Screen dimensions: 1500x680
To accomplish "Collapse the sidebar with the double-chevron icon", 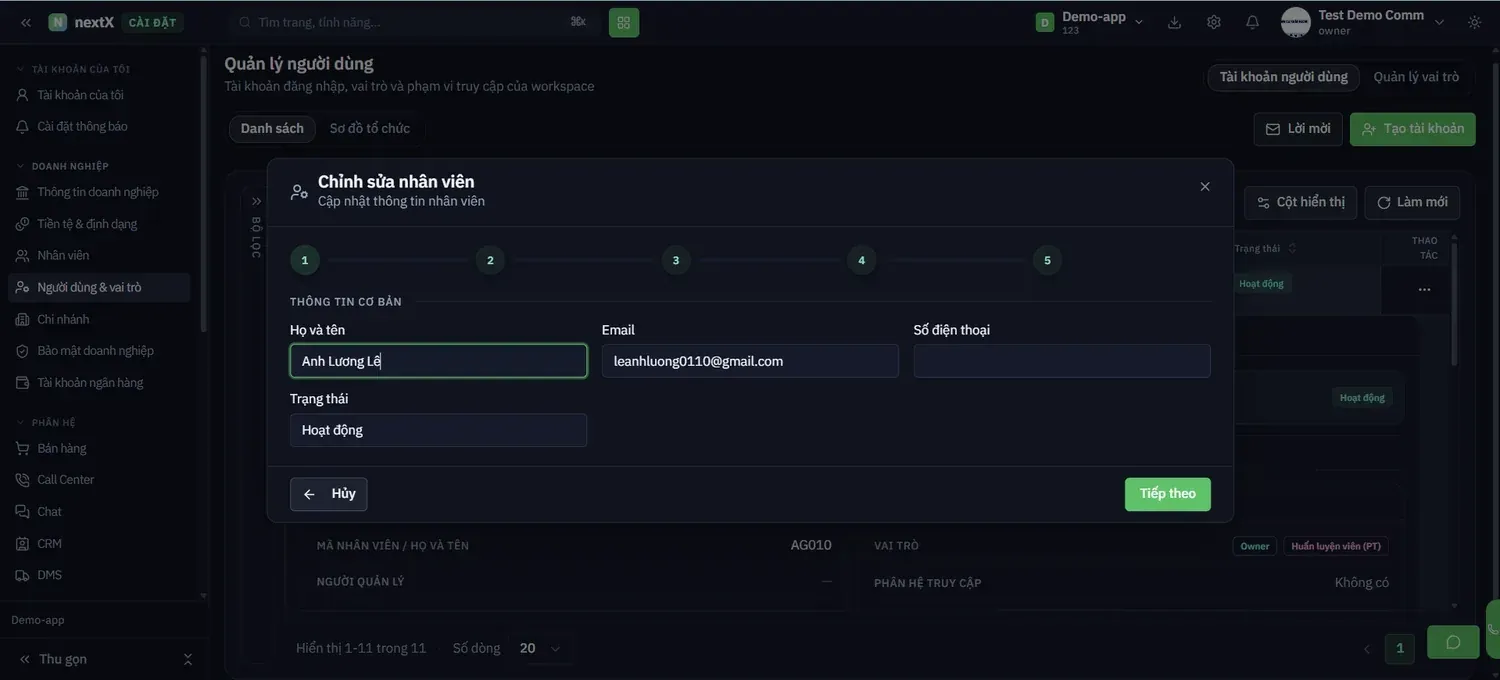I will (x=26, y=22).
